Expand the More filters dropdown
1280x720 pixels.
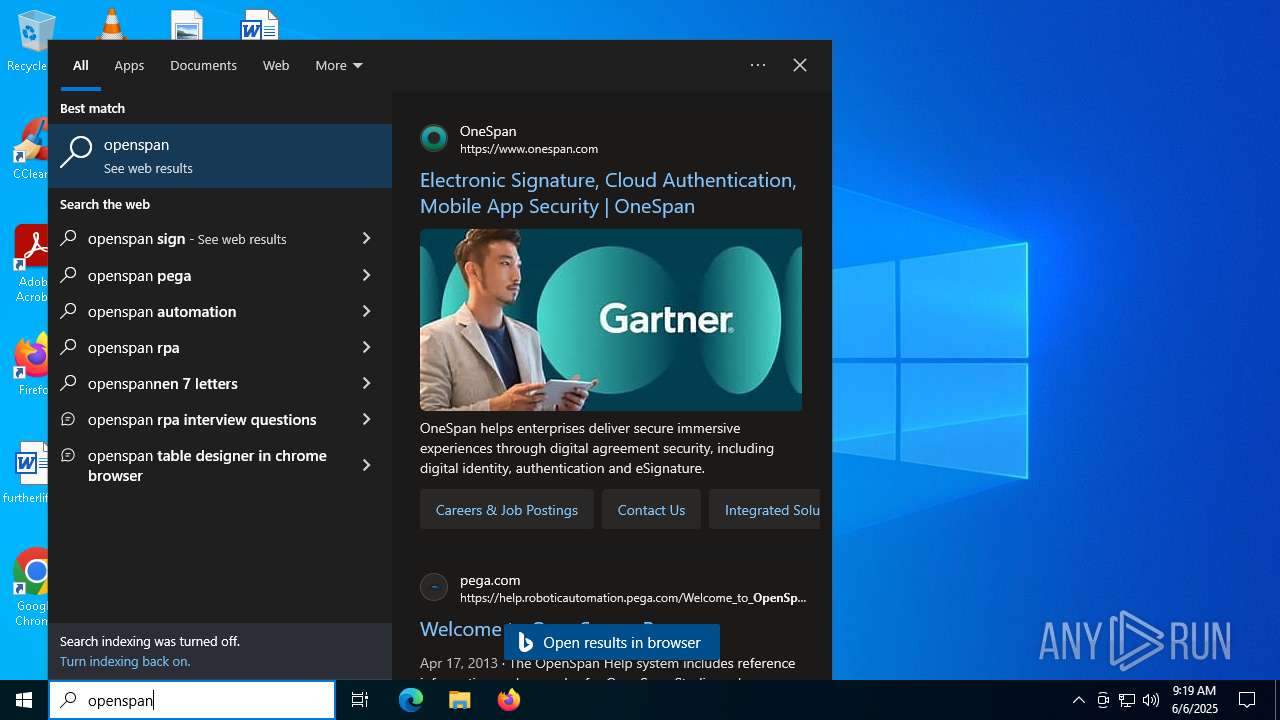pyautogui.click(x=339, y=65)
